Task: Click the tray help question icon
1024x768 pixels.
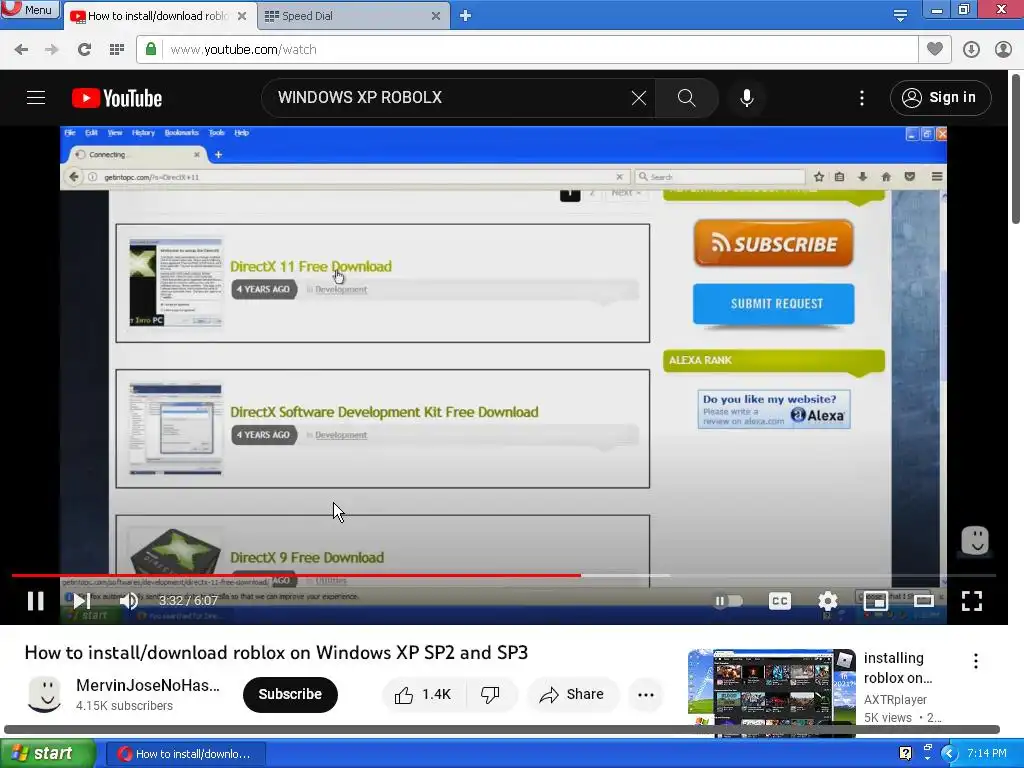Action: (x=905, y=754)
